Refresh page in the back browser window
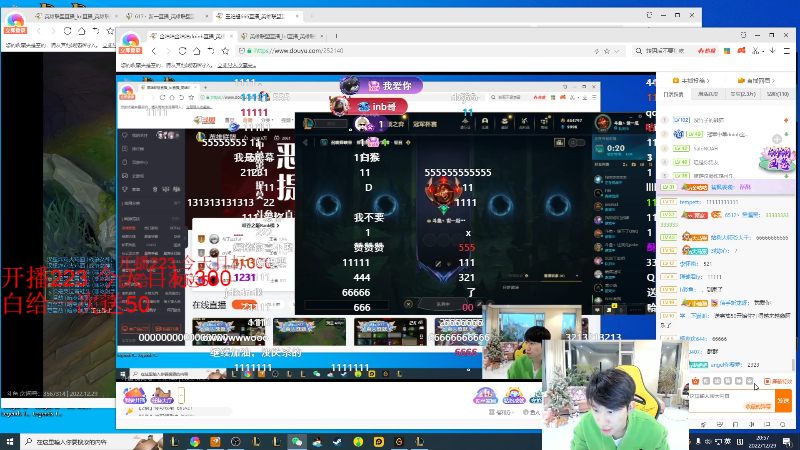Image resolution: width=800 pixels, height=450 pixels. click(67, 31)
